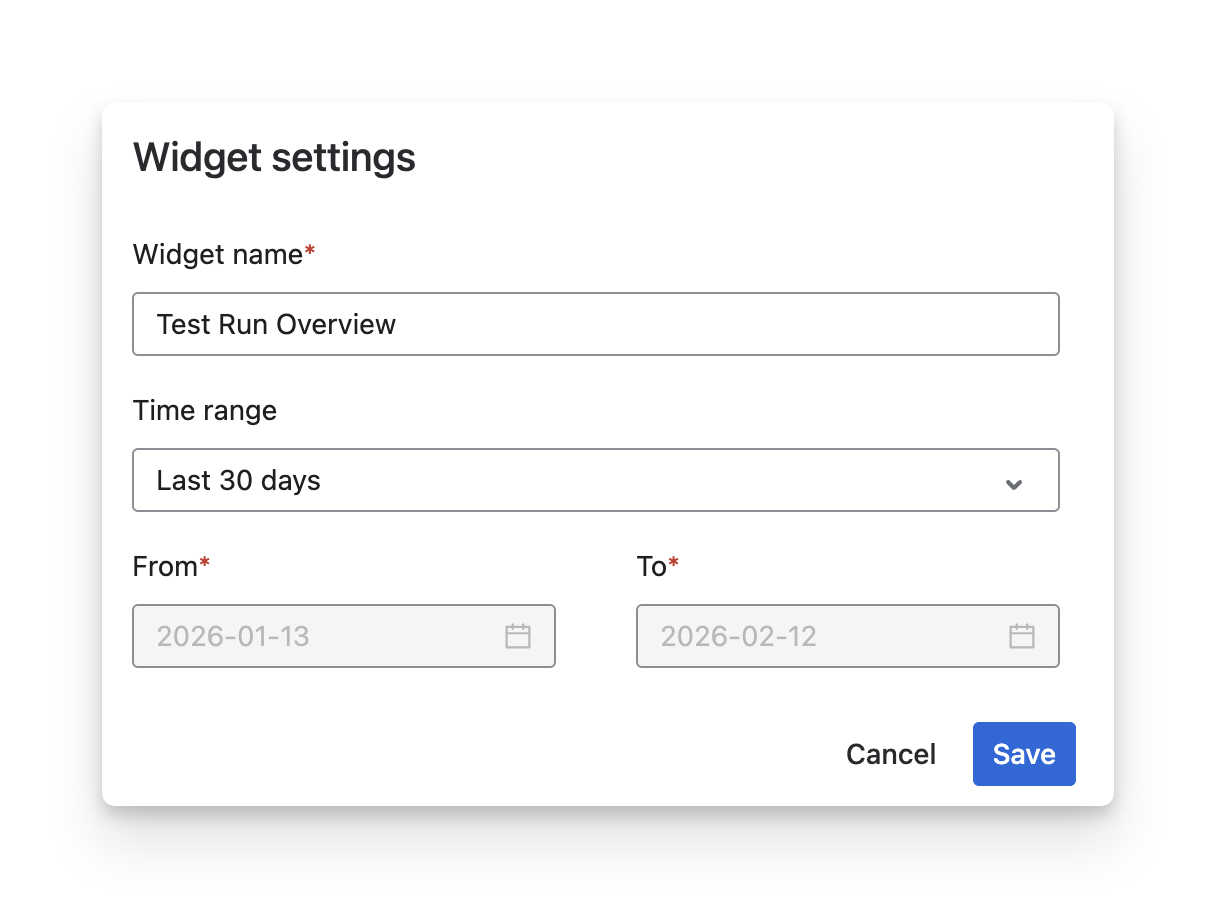Dismiss dialog with the Cancel button
The width and height of the screenshot is (1216, 908).
pyautogui.click(x=891, y=754)
